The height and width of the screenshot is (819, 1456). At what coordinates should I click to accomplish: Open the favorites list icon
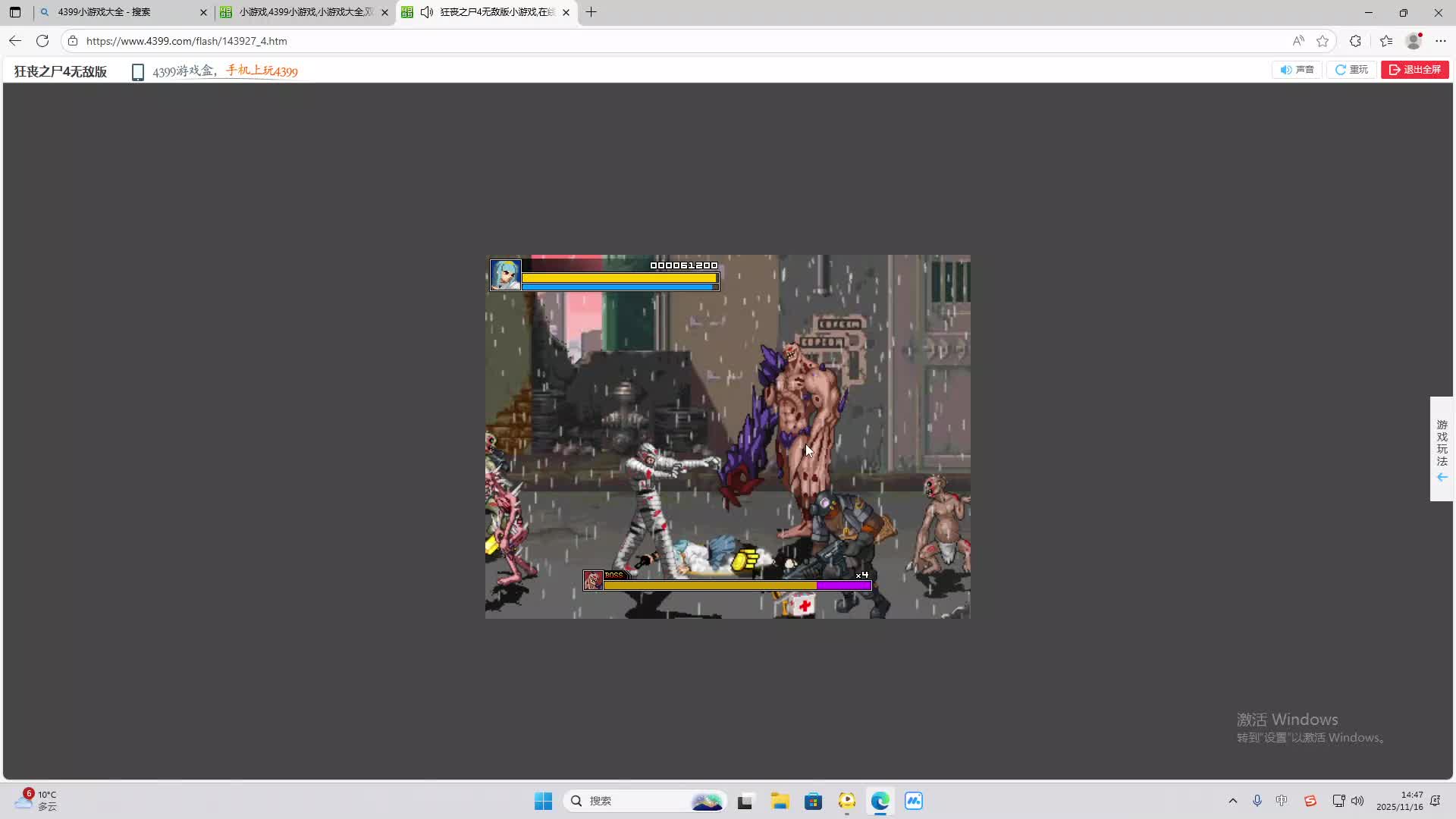(x=1386, y=41)
